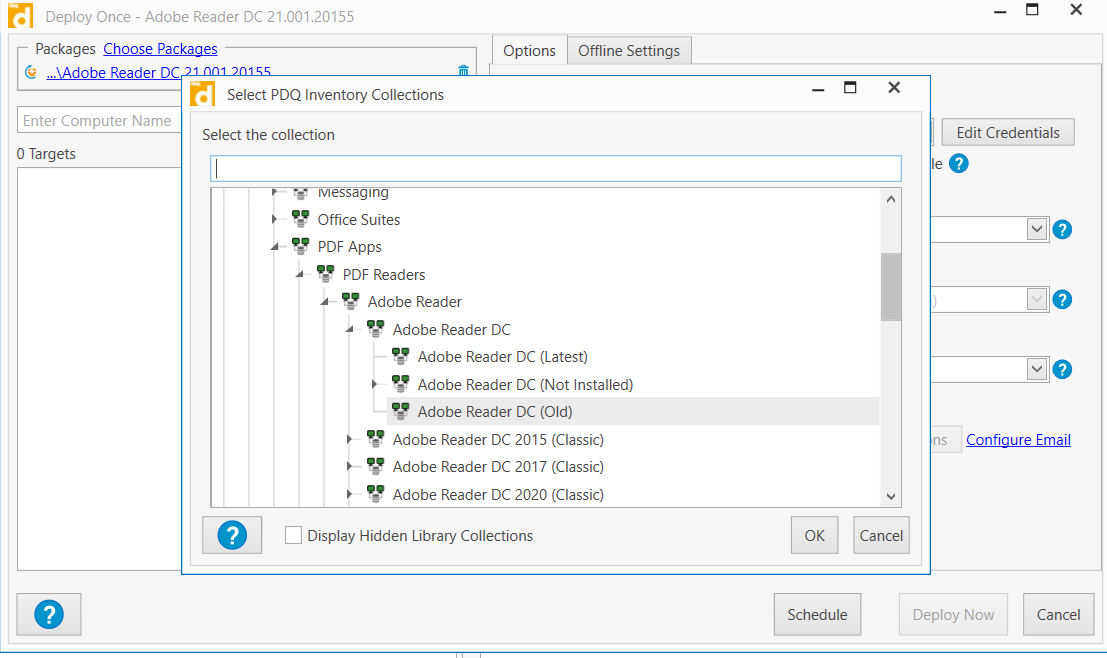The image size is (1107, 658).
Task: Click the Adobe Reader DC (Not Installed) icon
Action: click(400, 384)
